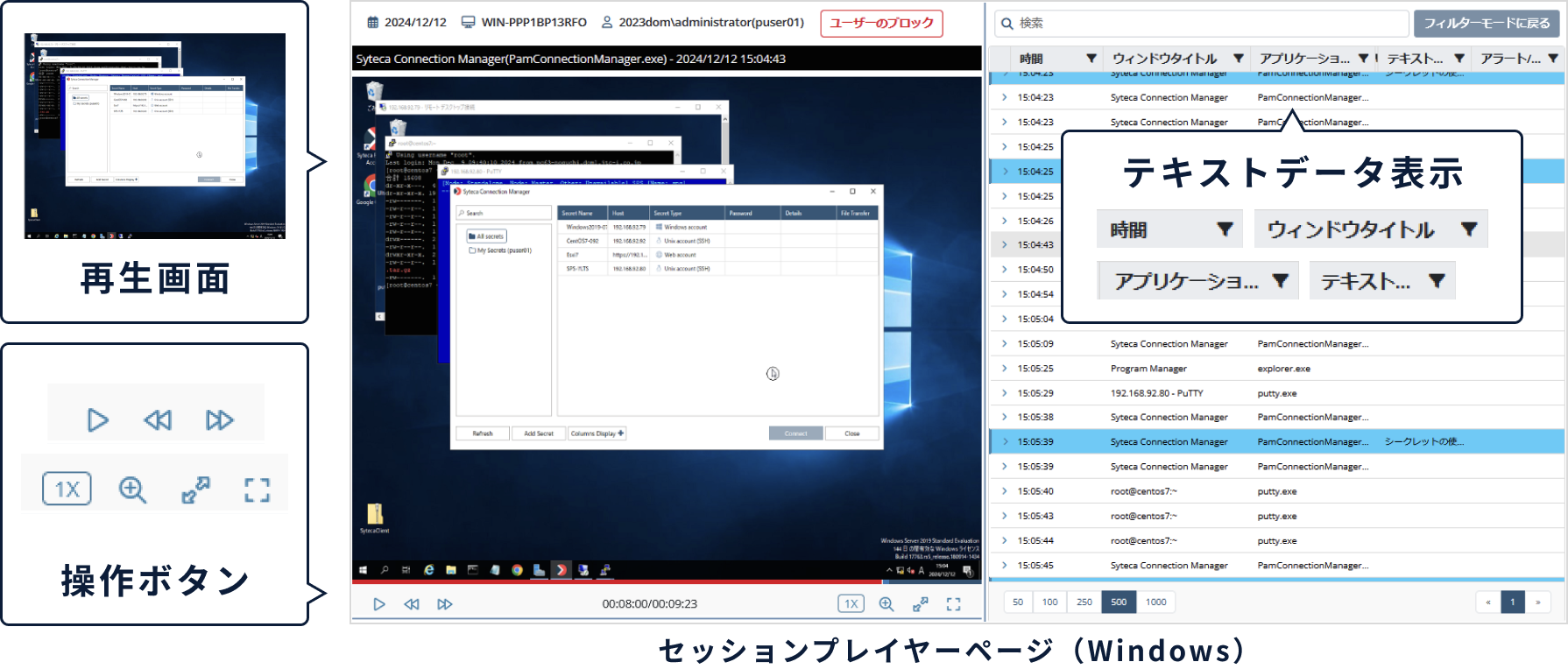The image size is (1568, 669).
Task: Enter fullscreen mode in the player
Action: (x=954, y=604)
